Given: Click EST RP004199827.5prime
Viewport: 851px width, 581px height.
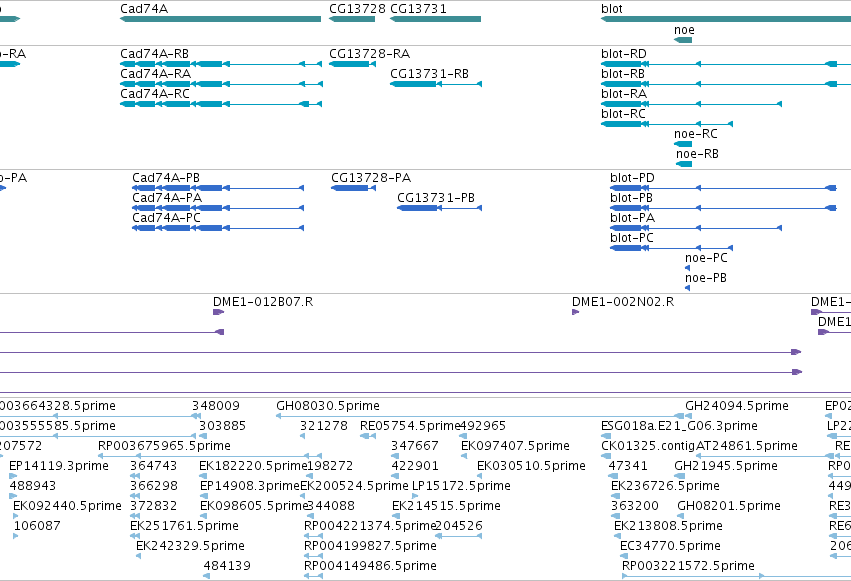Looking at the screenshot, I should point(370,546).
